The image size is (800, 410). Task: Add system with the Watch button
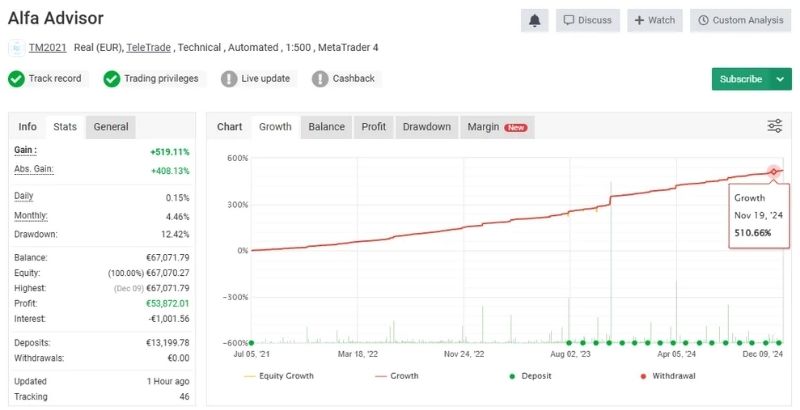(x=654, y=20)
